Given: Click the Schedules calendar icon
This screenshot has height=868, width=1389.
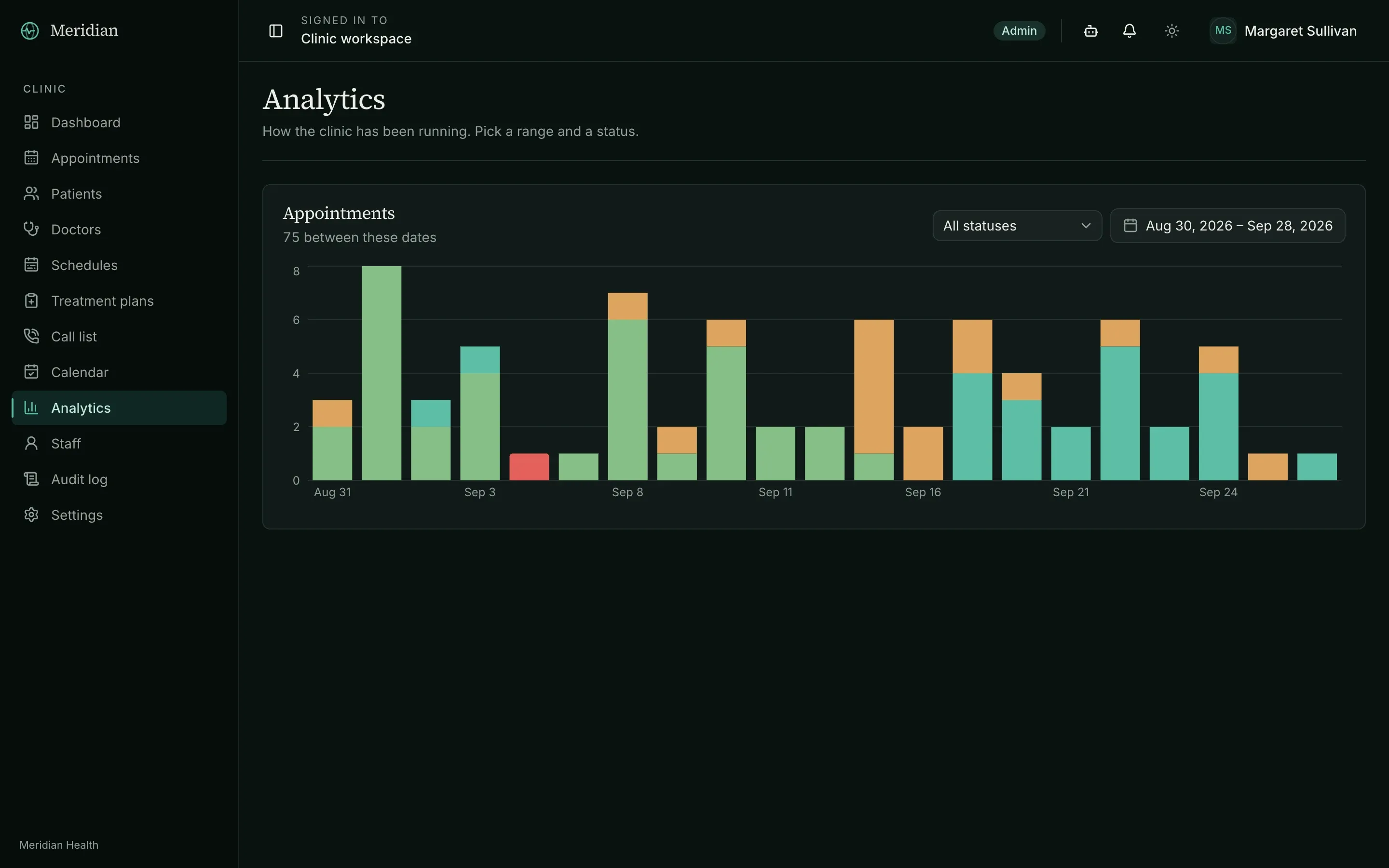Looking at the screenshot, I should point(31,265).
